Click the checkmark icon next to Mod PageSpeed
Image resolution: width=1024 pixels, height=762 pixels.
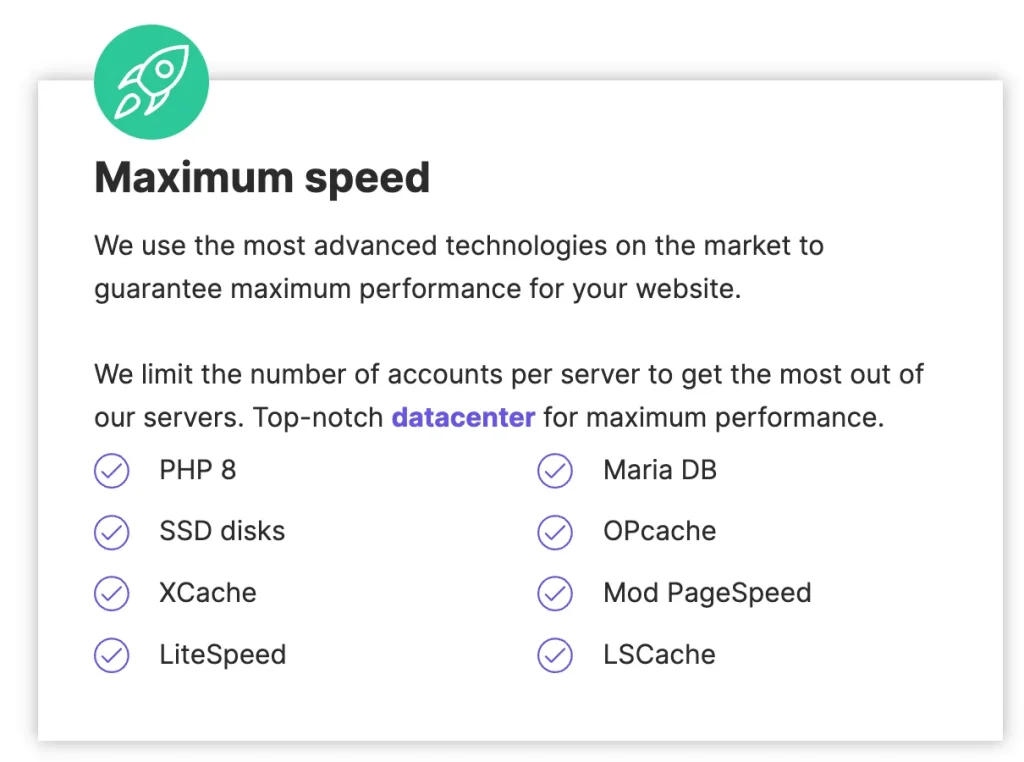(x=555, y=594)
